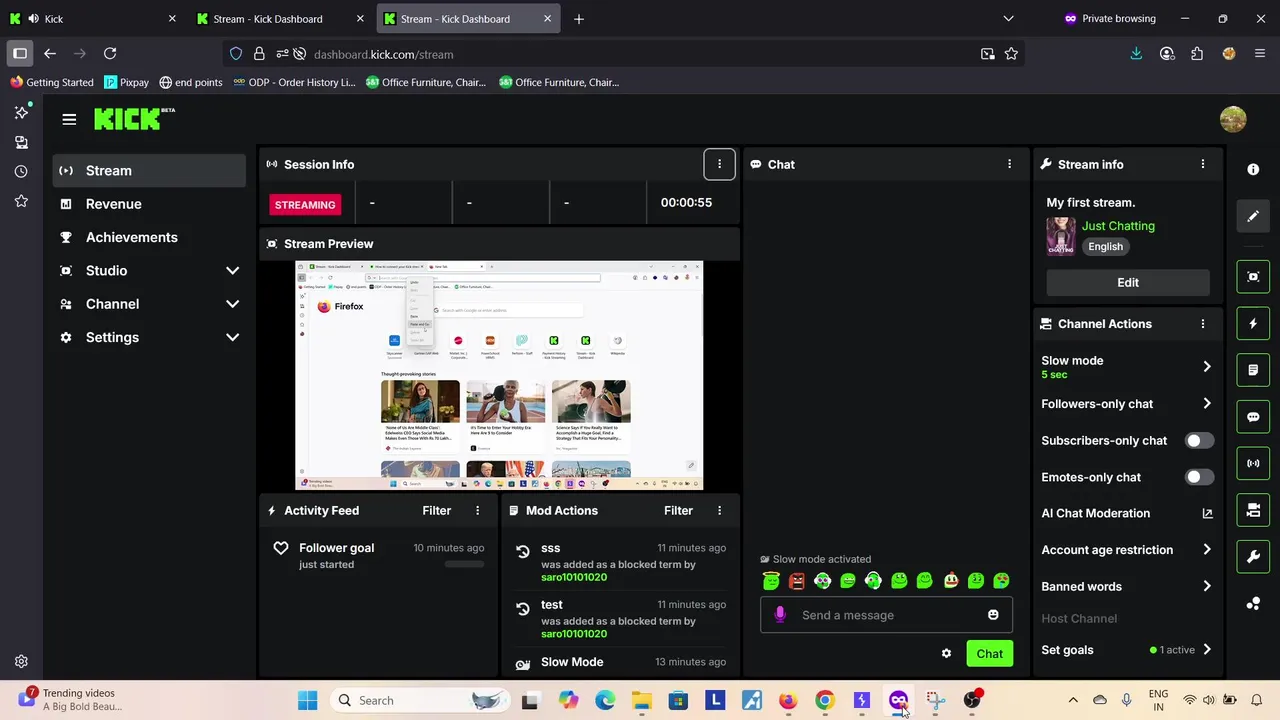Expand the Channel menu chevron
1280x720 pixels.
[232, 304]
